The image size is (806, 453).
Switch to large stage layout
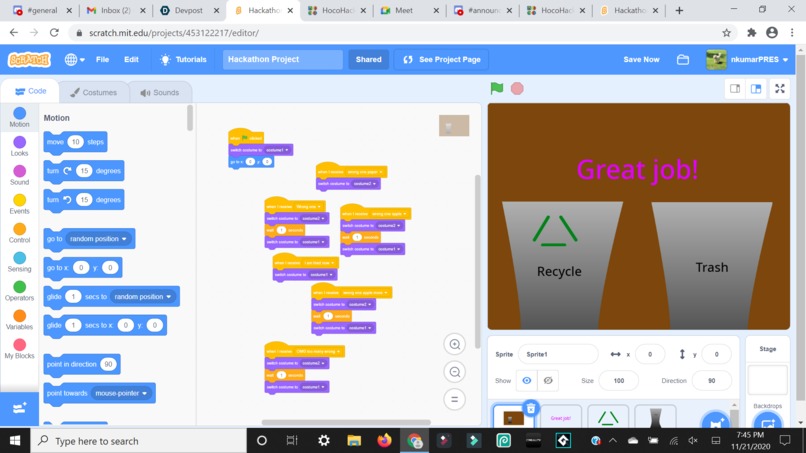(x=756, y=89)
